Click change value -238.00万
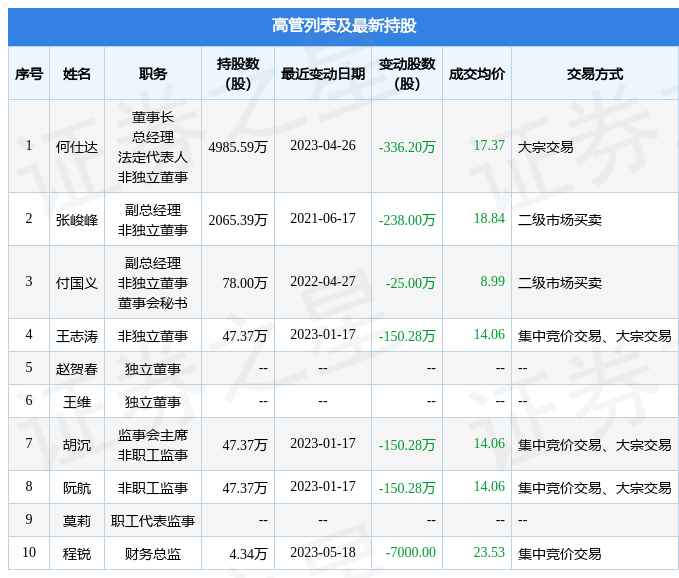Viewport: 679px width, 578px height. click(407, 220)
